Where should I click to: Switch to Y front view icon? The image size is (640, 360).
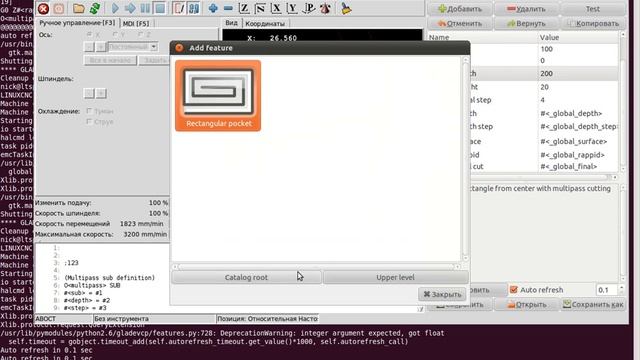tap(292, 9)
